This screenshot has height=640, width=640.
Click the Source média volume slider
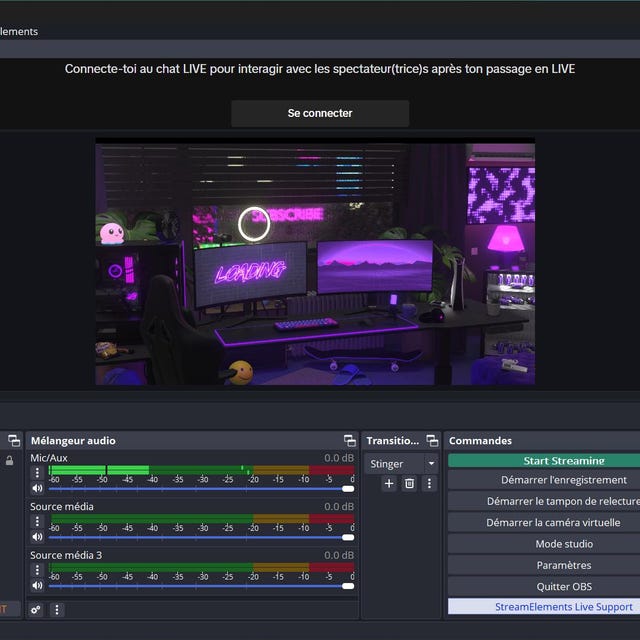click(201, 537)
